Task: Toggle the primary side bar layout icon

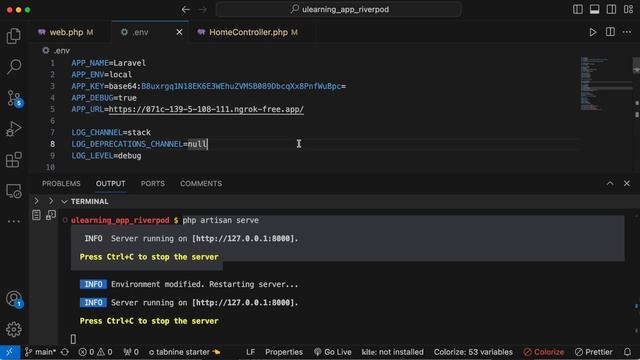Action: click(x=578, y=9)
